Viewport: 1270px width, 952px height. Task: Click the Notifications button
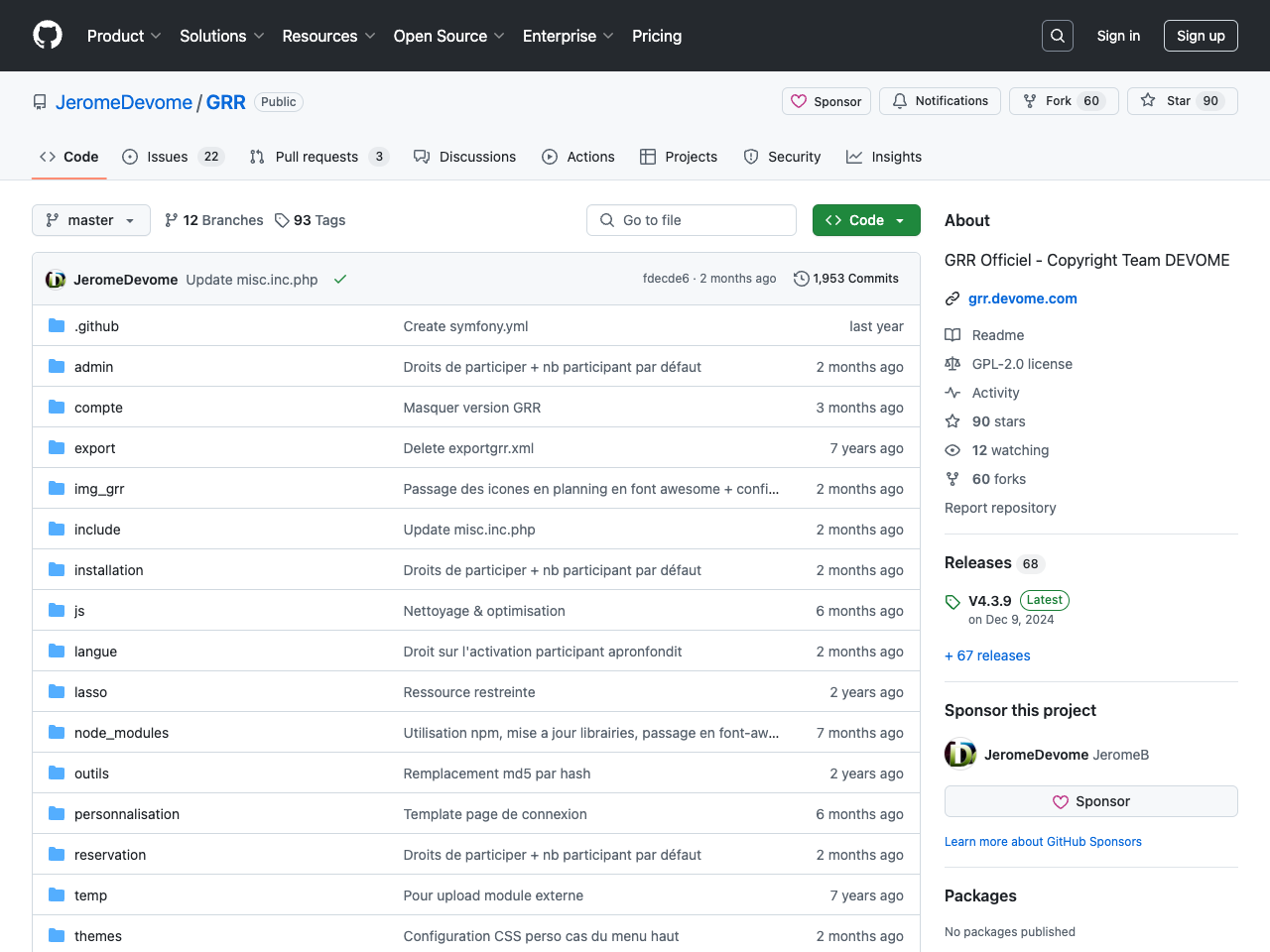[x=940, y=101]
